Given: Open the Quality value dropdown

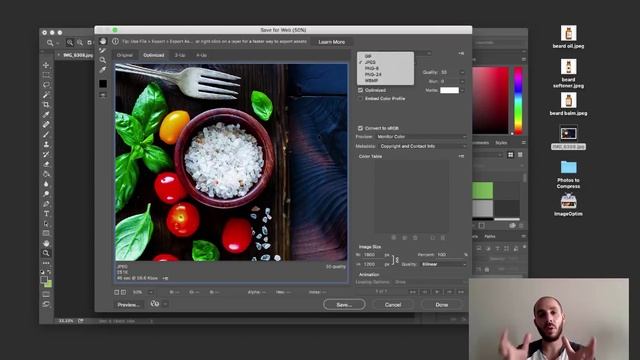Looking at the screenshot, I should (462, 72).
